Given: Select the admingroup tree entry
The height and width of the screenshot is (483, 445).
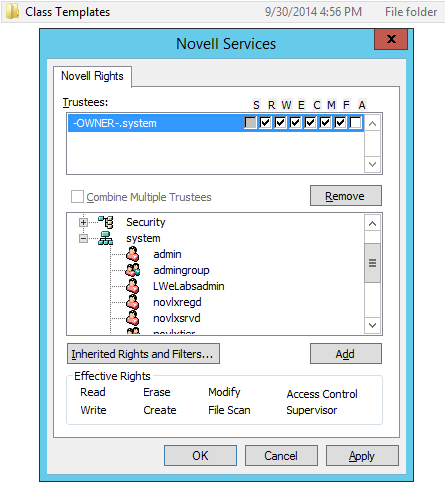Looking at the screenshot, I should (181, 270).
